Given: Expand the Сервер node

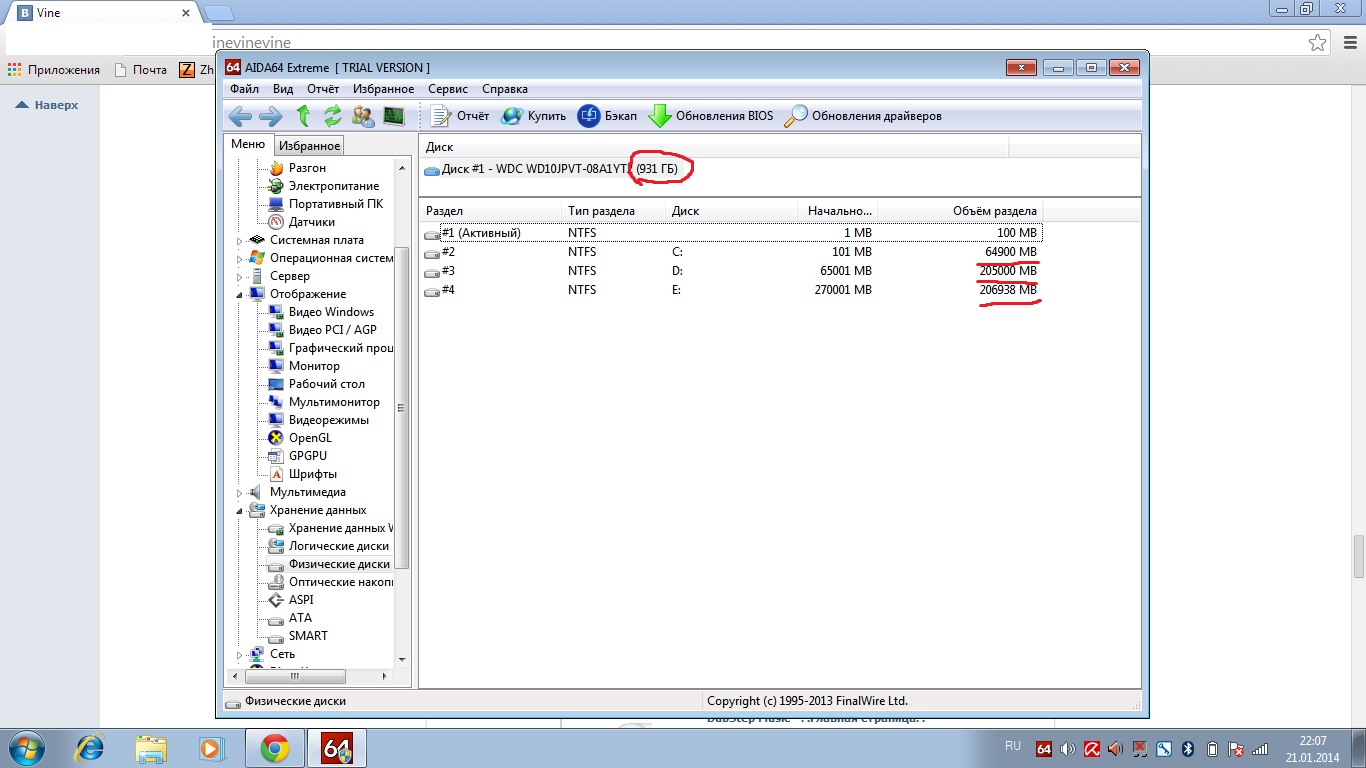Looking at the screenshot, I should click(240, 277).
